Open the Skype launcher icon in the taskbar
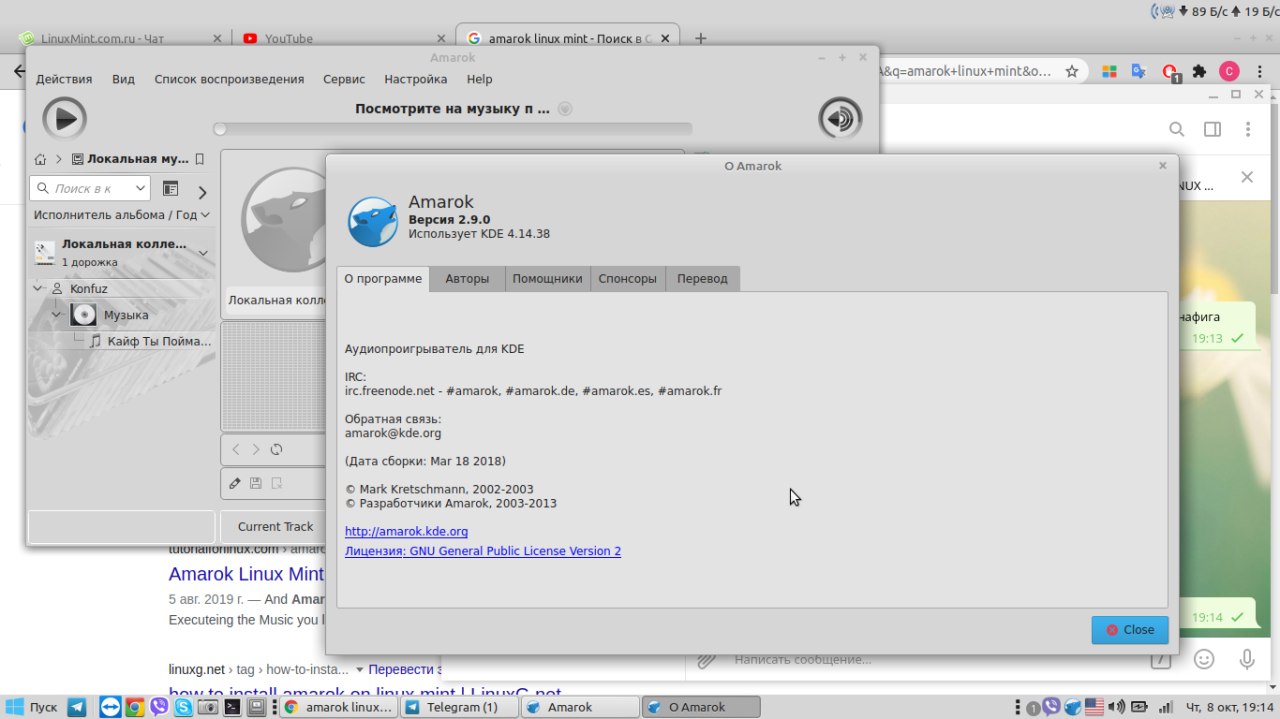 tap(184, 707)
